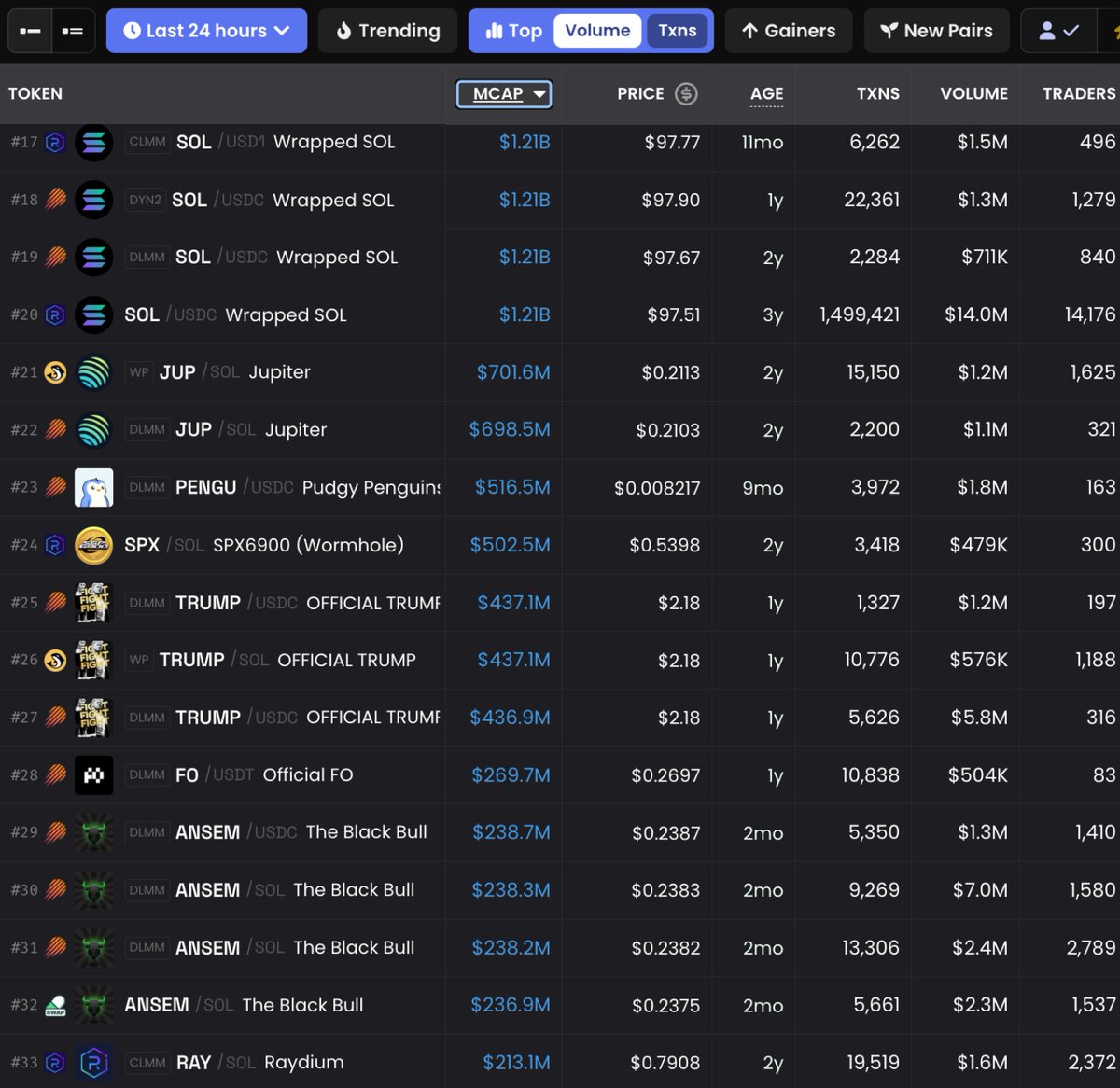
Task: Click SOL token logo in row #19
Action: coord(93,258)
